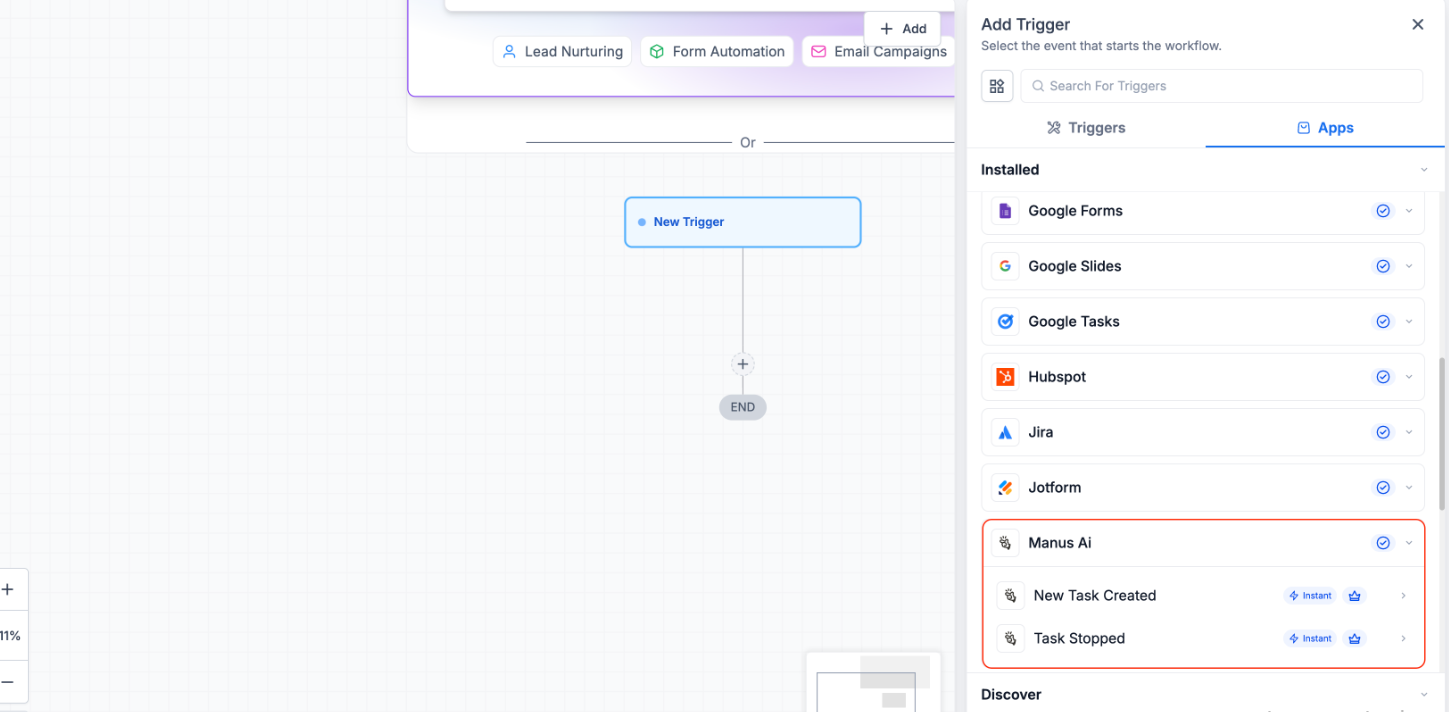1449x712 pixels.
Task: Click the Jotform logo icon
Action: coord(1005,488)
